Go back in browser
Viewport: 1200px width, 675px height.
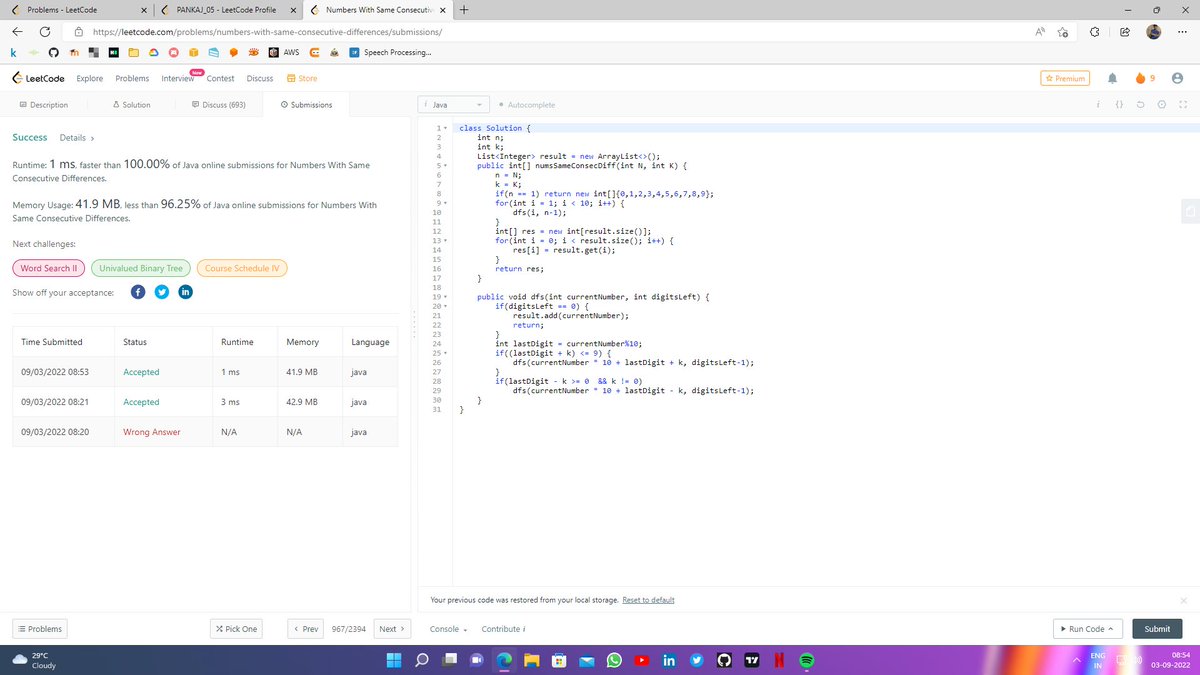[17, 32]
